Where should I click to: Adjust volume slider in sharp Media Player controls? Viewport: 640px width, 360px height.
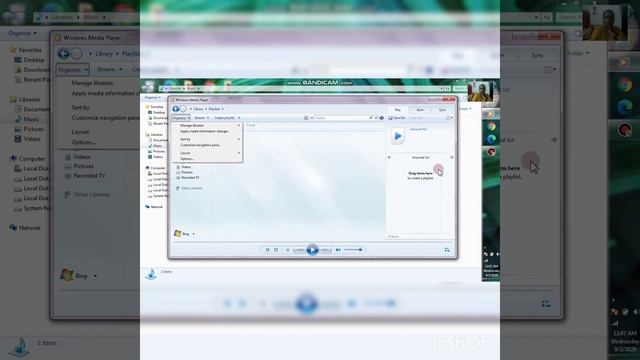(x=353, y=250)
